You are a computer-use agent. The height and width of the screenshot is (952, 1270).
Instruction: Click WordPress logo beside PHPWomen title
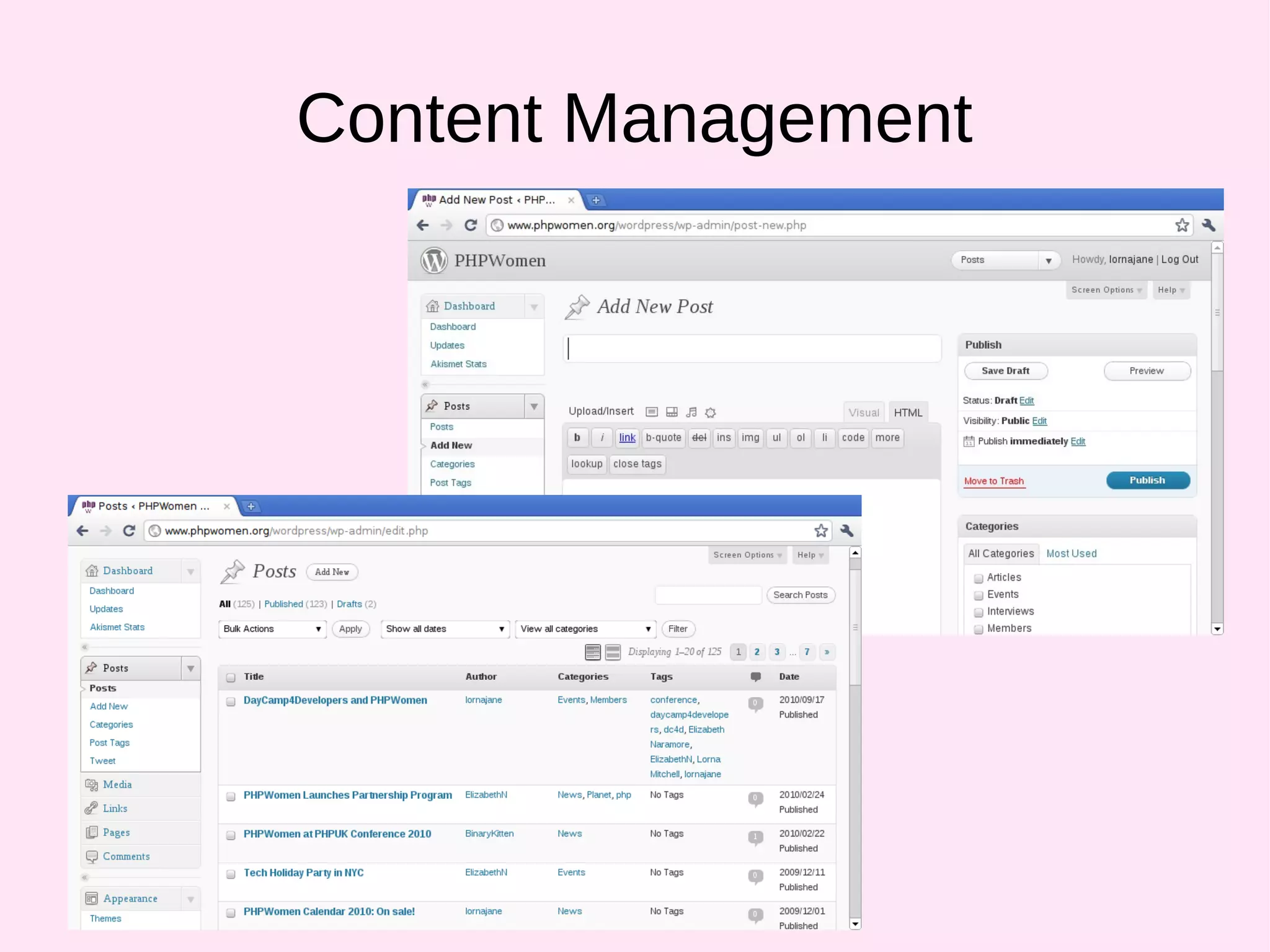pyautogui.click(x=434, y=260)
